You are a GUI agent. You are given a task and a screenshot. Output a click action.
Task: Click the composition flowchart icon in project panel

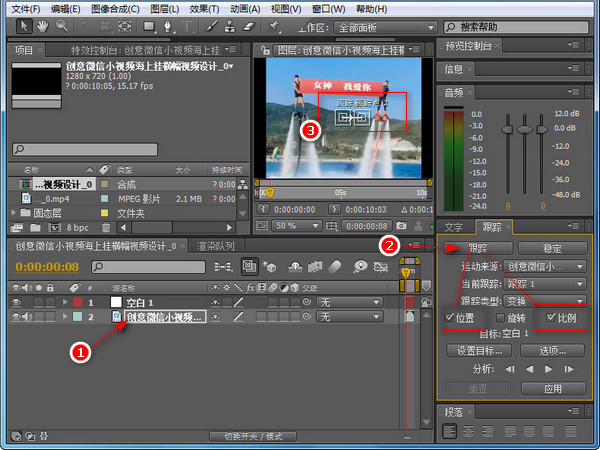tap(243, 184)
